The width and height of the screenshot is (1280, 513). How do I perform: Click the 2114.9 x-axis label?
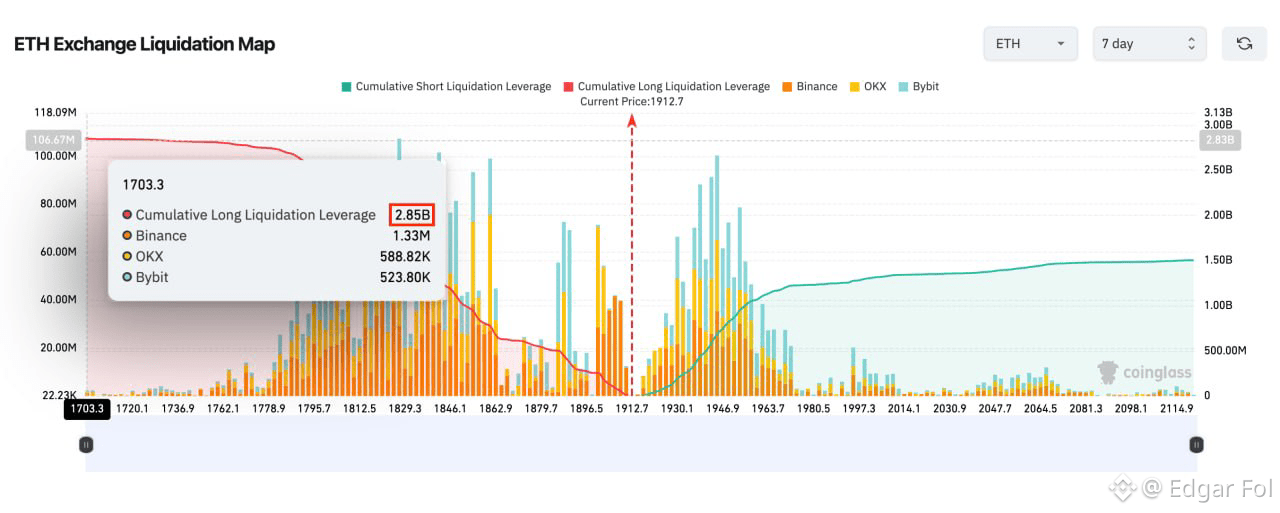click(1176, 409)
